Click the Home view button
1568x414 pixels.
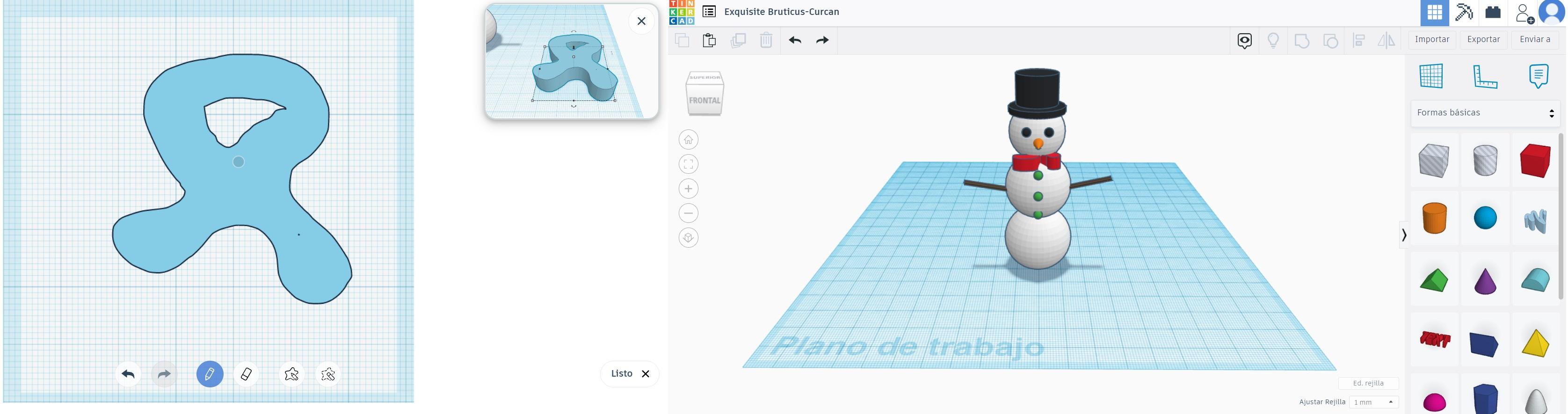tap(689, 140)
